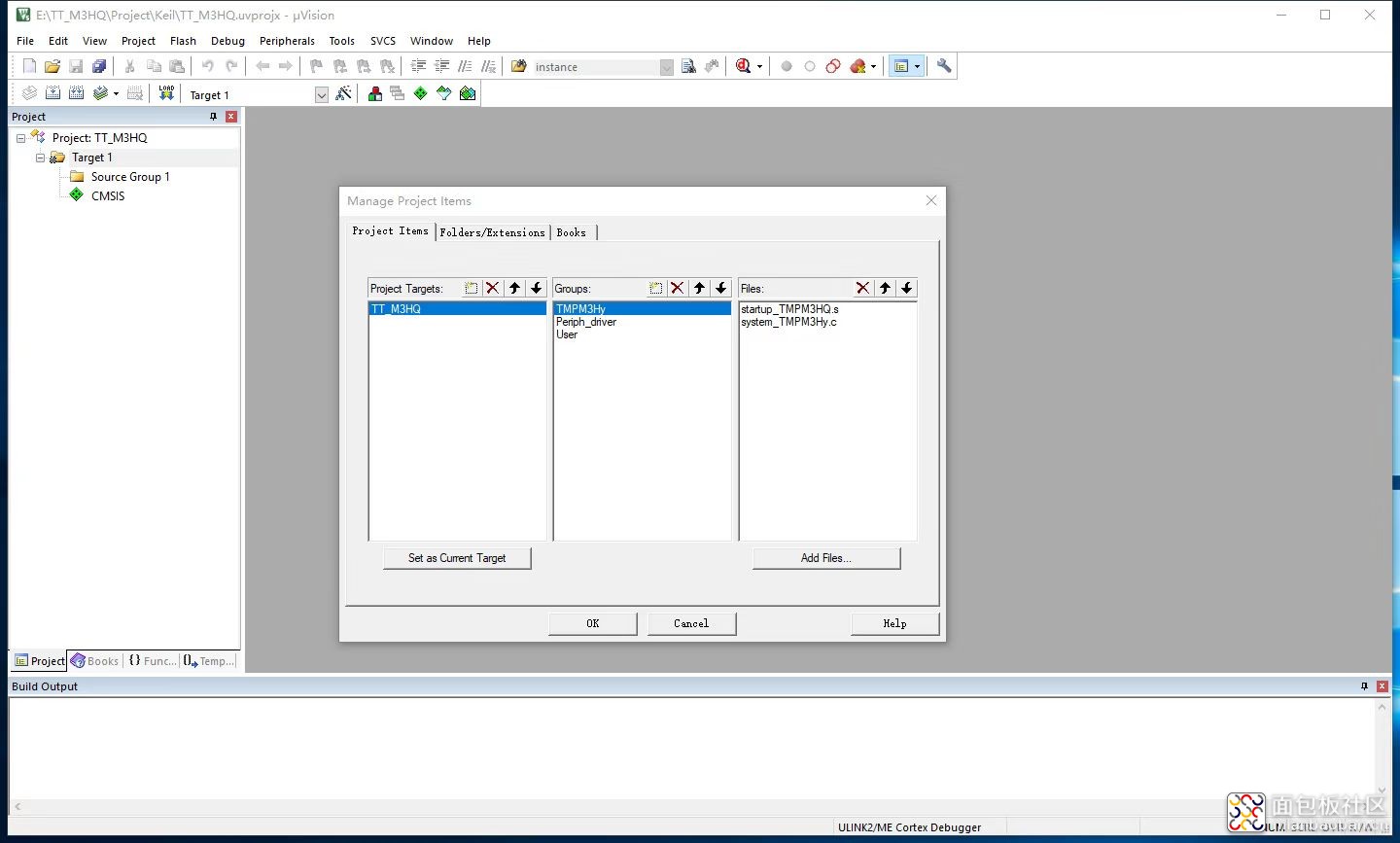
Task: Close the Build Output panel
Action: point(1382,686)
